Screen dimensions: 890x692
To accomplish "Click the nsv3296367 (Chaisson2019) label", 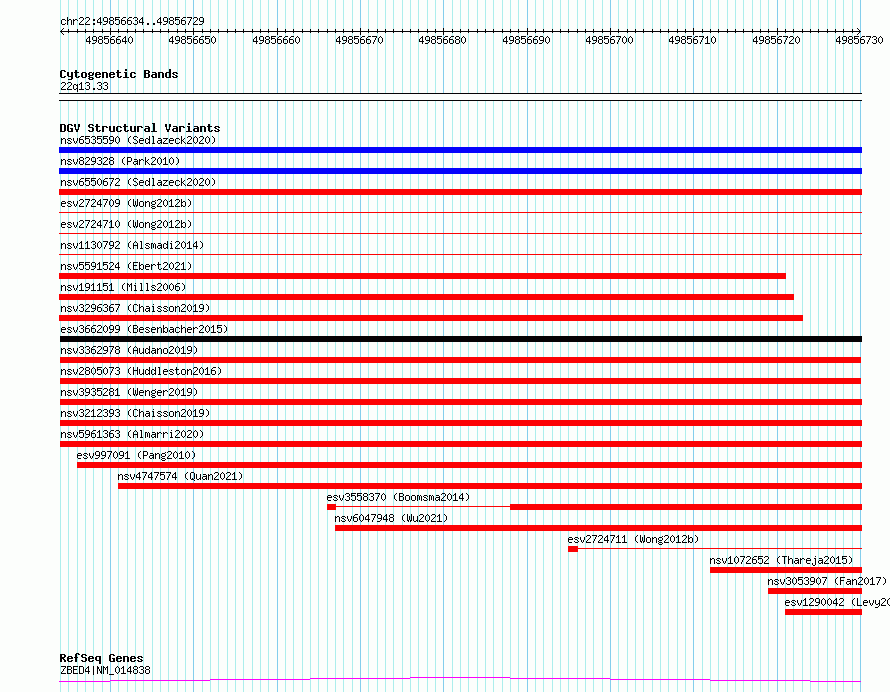I will point(135,308).
